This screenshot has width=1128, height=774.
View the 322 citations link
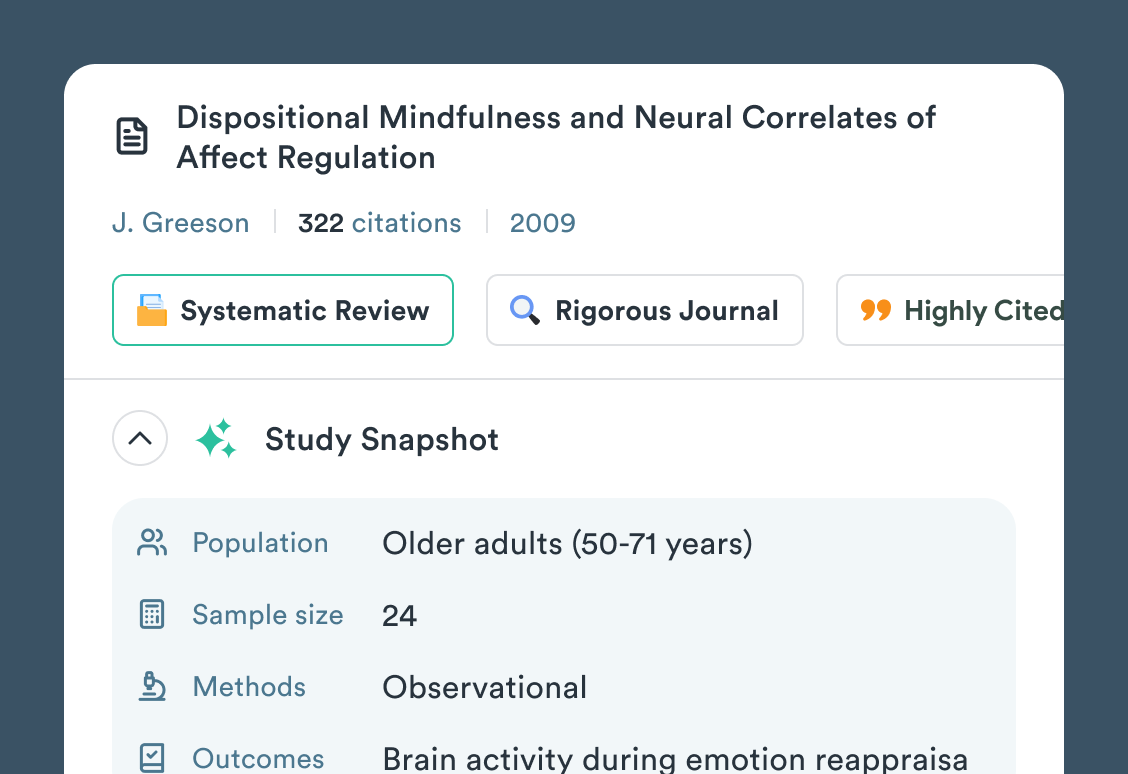pyautogui.click(x=379, y=223)
